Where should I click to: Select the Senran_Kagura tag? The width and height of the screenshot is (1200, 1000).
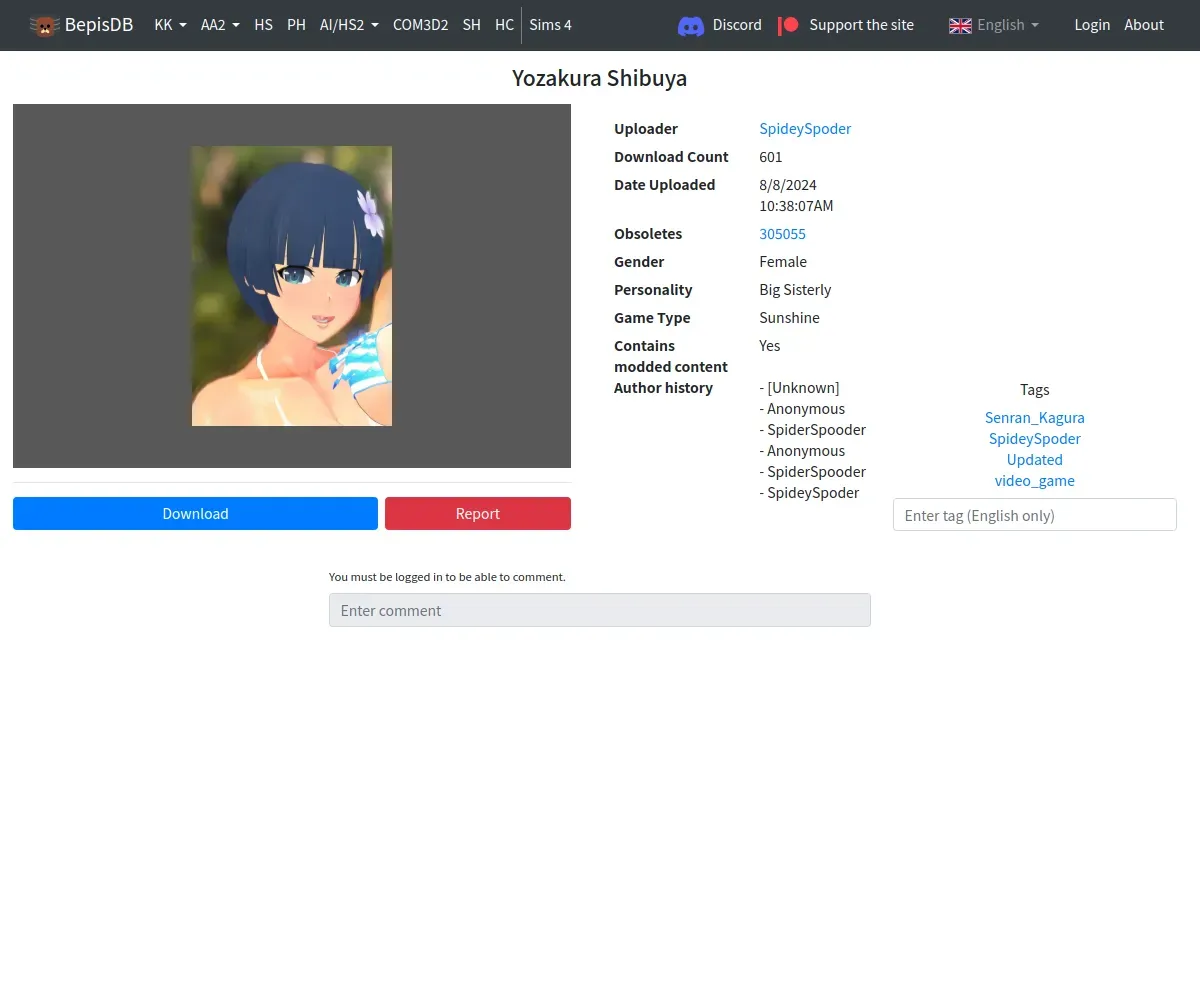1034,417
